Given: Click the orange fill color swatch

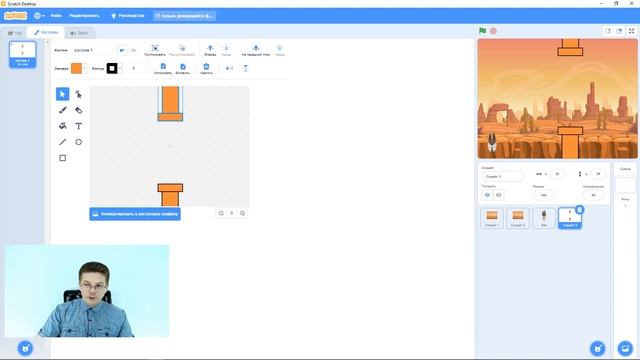Looking at the screenshot, I should pyautogui.click(x=76, y=68).
